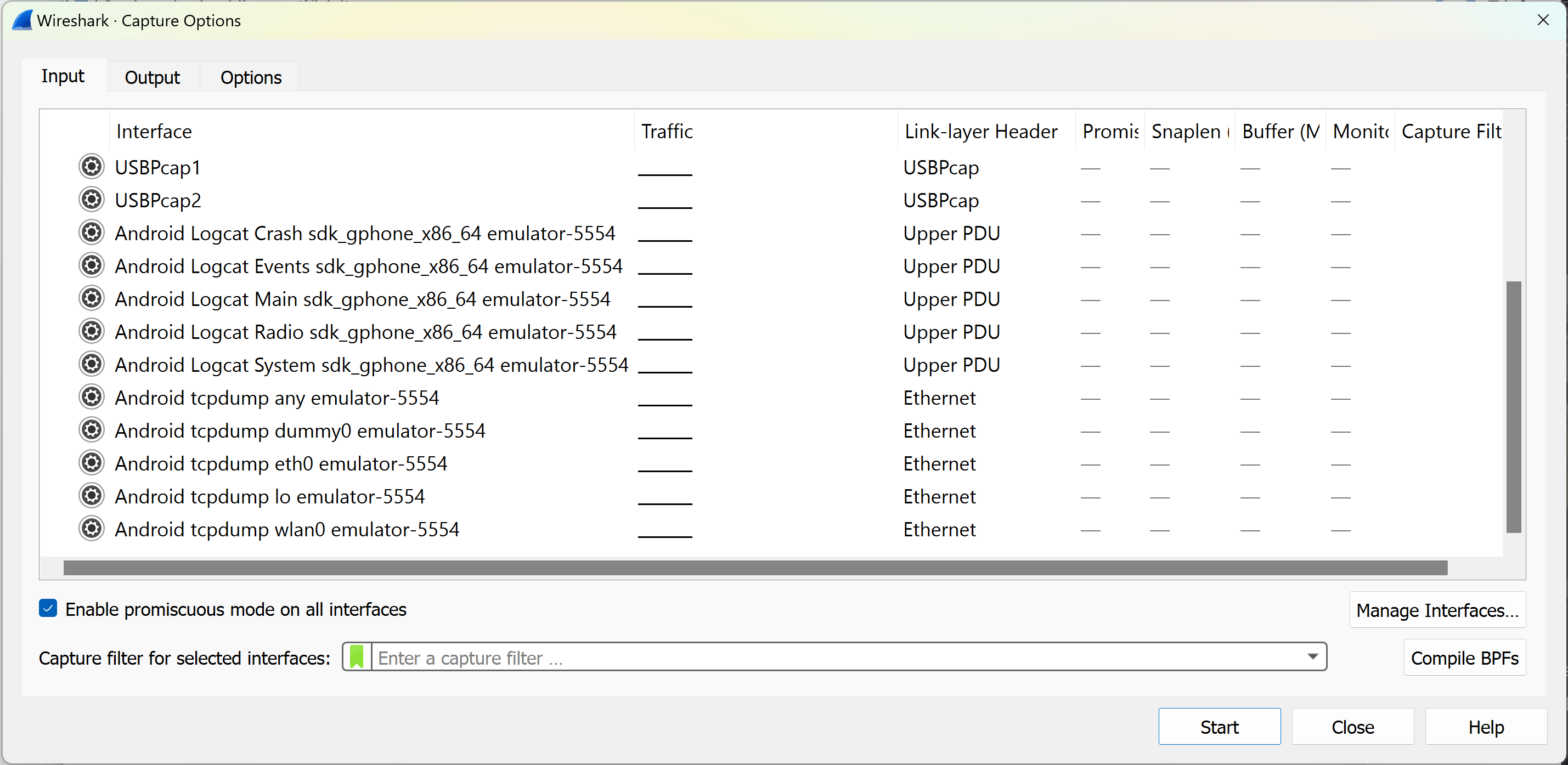Image resolution: width=1568 pixels, height=765 pixels.
Task: Click the gear icon for Android tcpdump eth0
Action: click(91, 462)
